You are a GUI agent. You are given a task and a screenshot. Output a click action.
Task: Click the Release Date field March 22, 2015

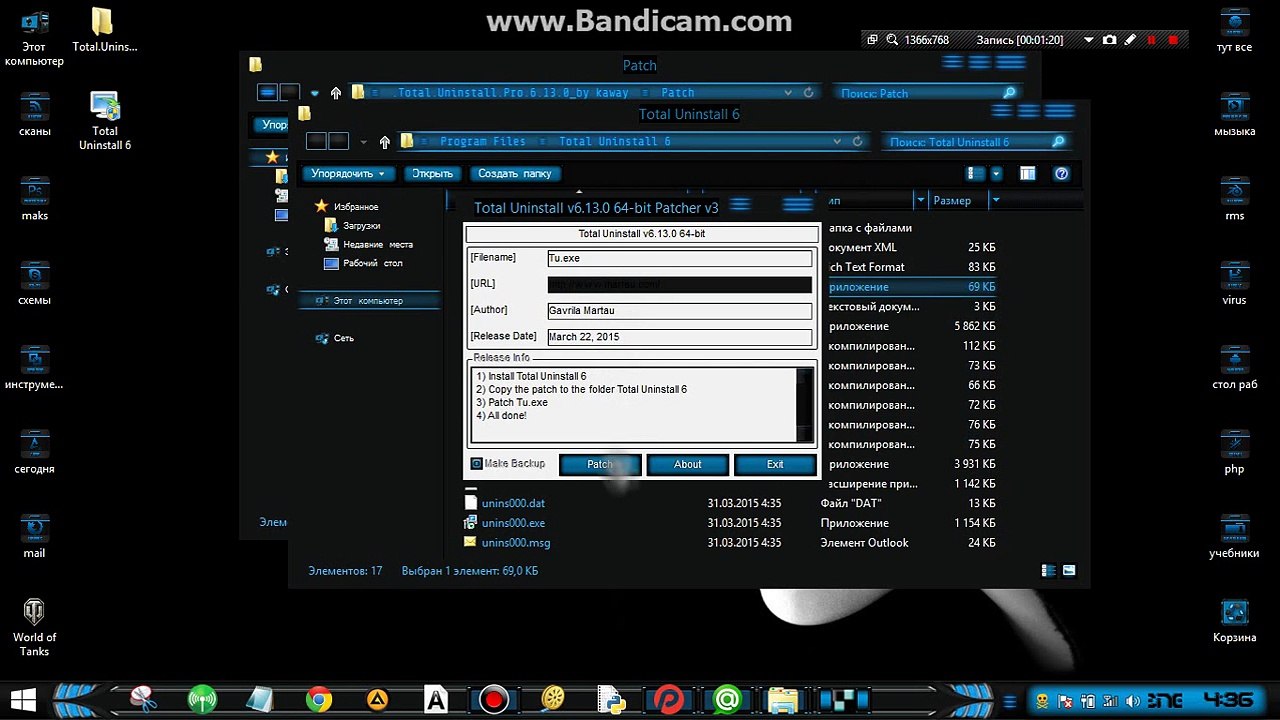coord(679,337)
